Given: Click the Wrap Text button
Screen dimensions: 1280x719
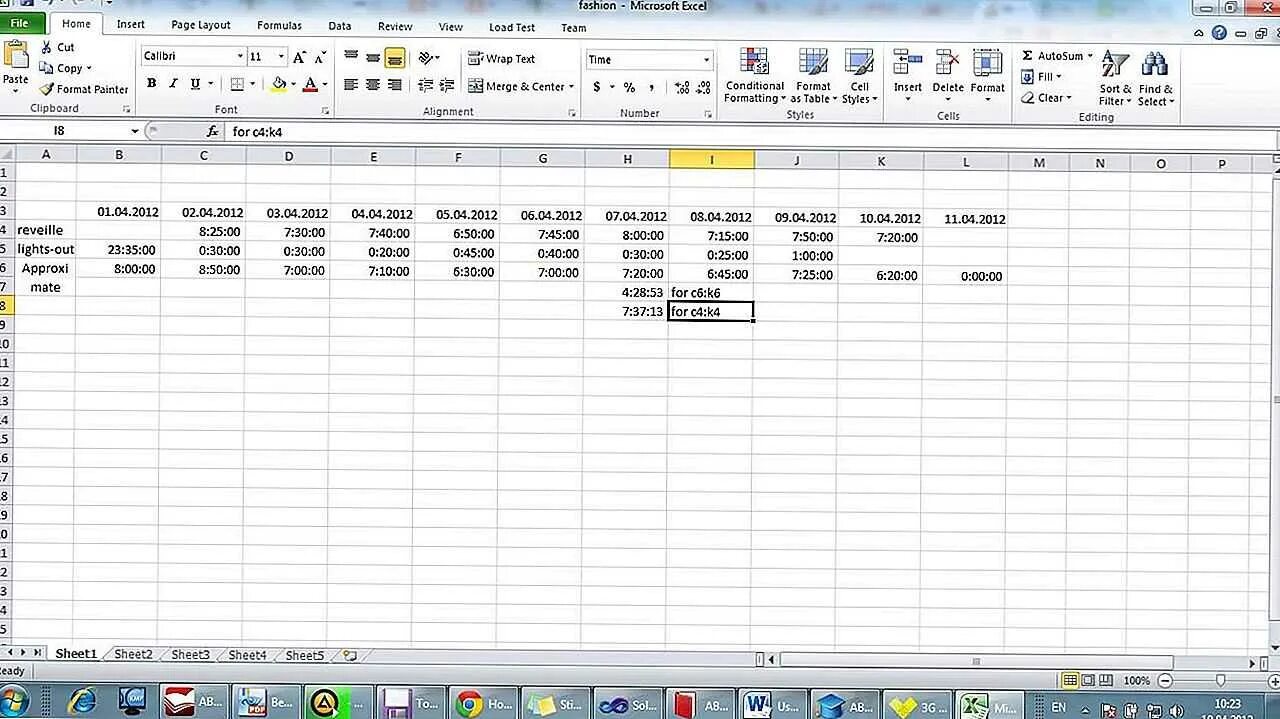Looking at the screenshot, I should click(502, 58).
